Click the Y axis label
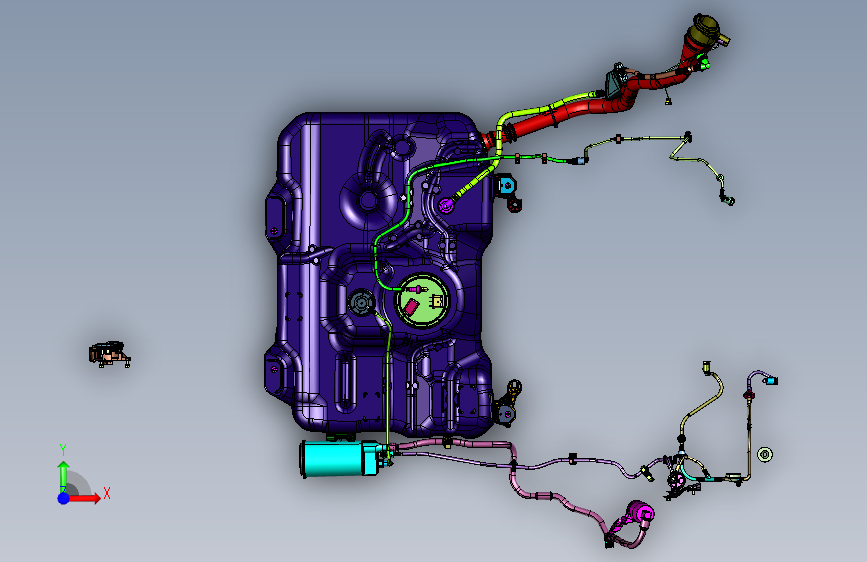The height and width of the screenshot is (562, 867). tap(63, 450)
